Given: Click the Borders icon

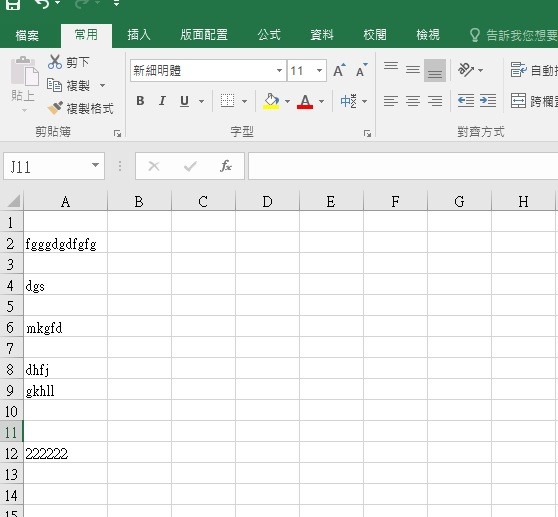Looking at the screenshot, I should point(227,101).
